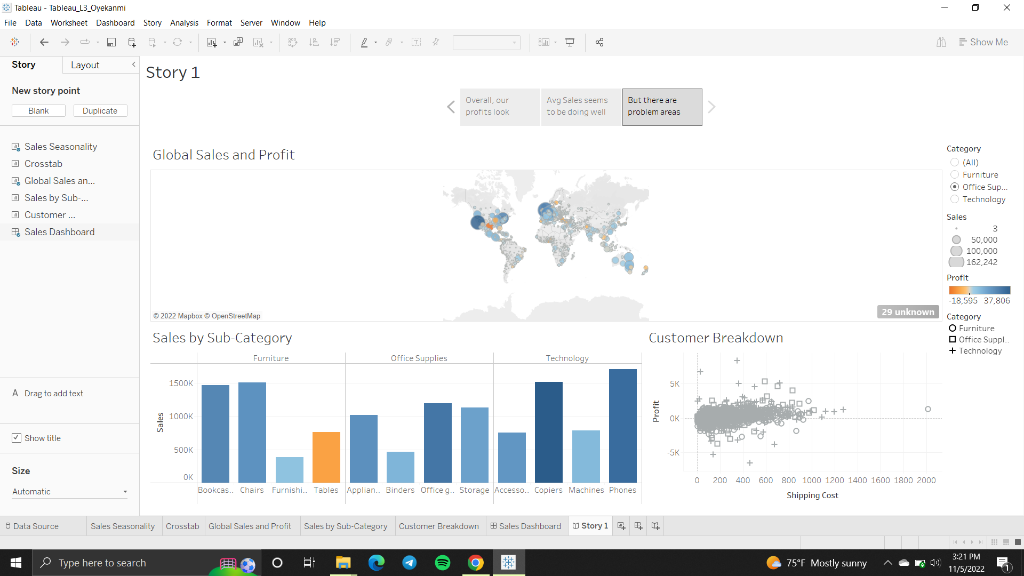
Task: Advance story navigator with the right chevron
Action: [x=712, y=107]
